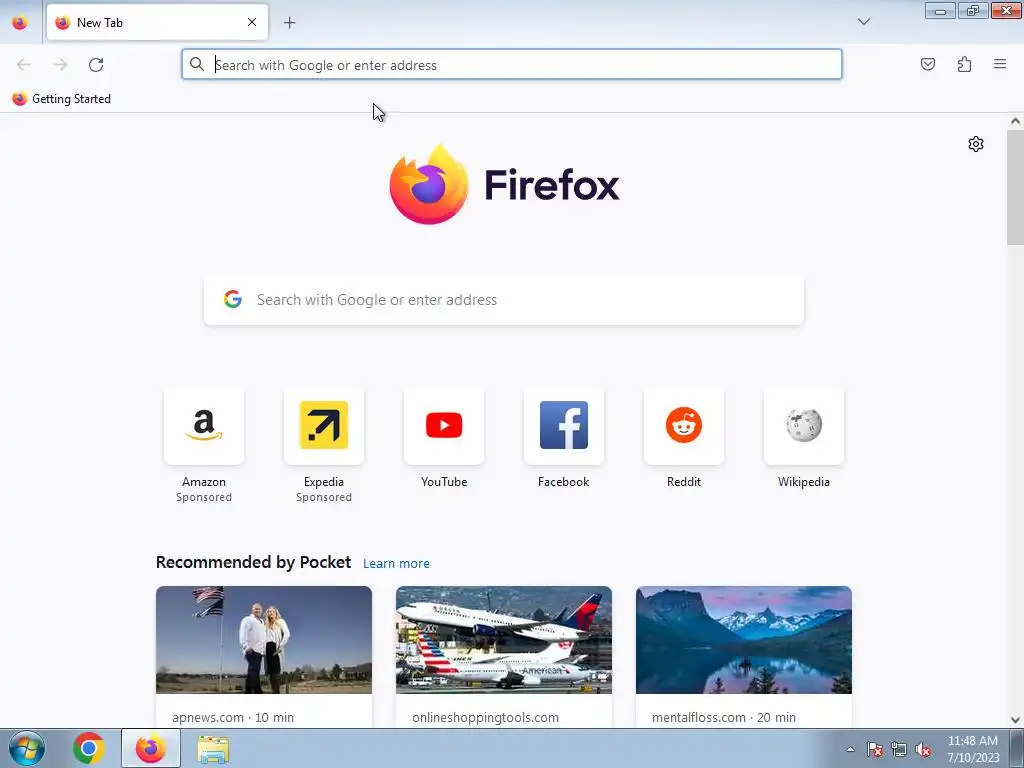Image resolution: width=1024 pixels, height=768 pixels.
Task: Click the Action Center flag icon
Action: [x=875, y=749]
